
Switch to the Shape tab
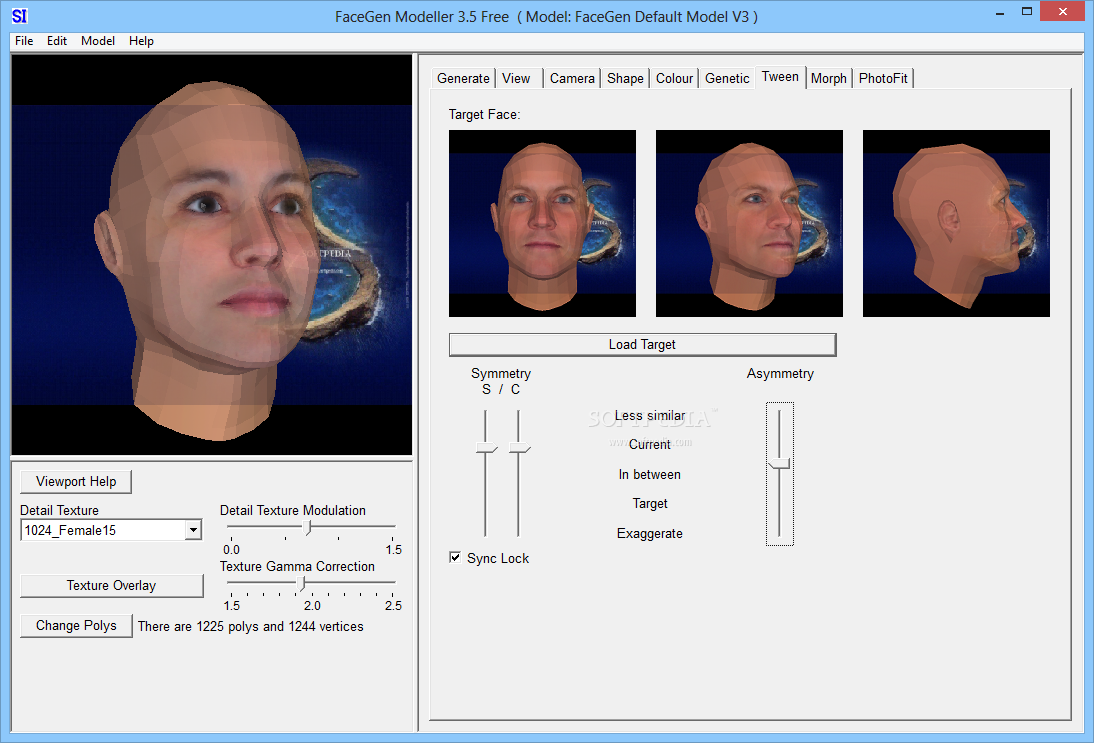[x=625, y=78]
